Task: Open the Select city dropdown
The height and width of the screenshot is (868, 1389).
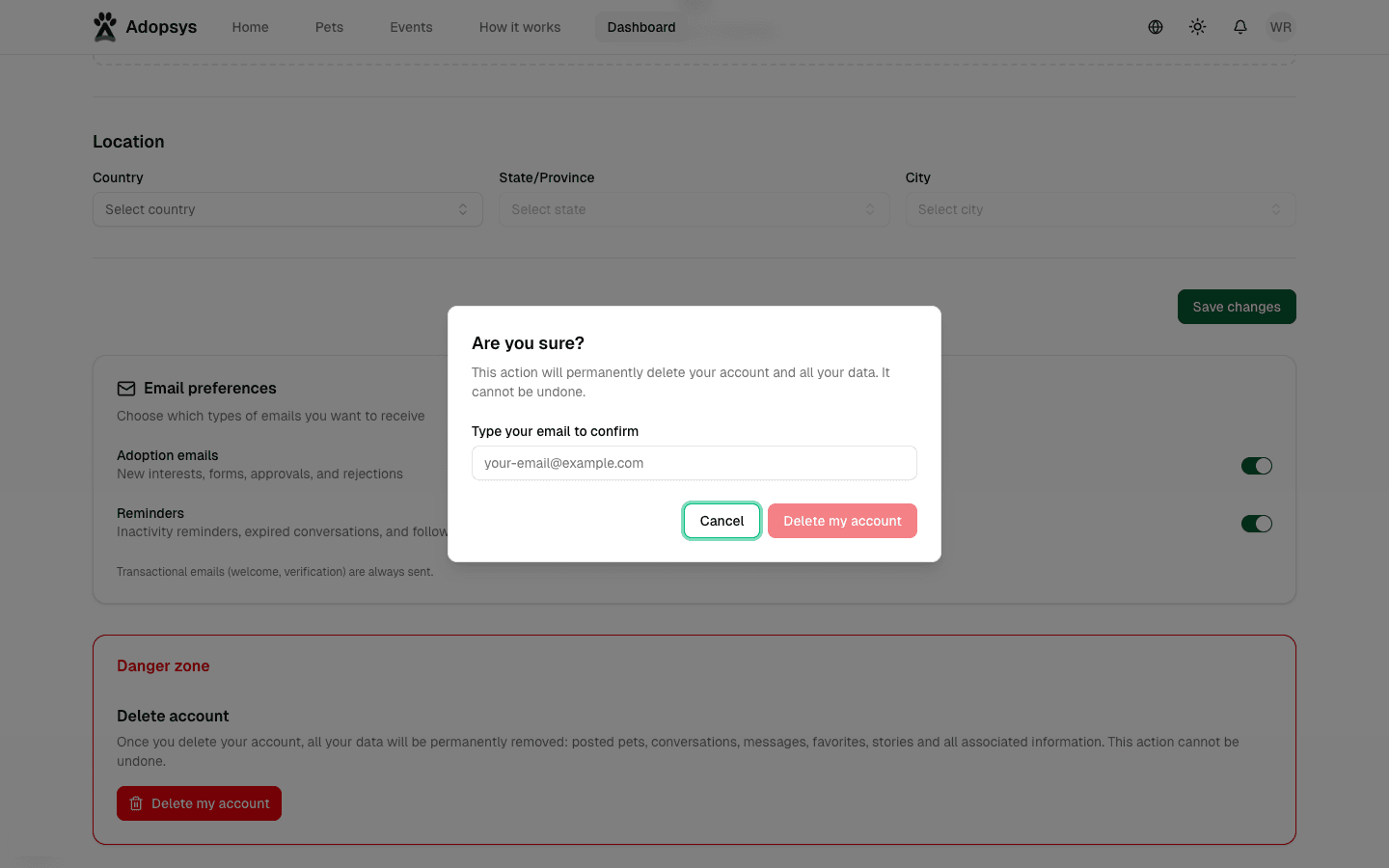Action: (x=1100, y=209)
